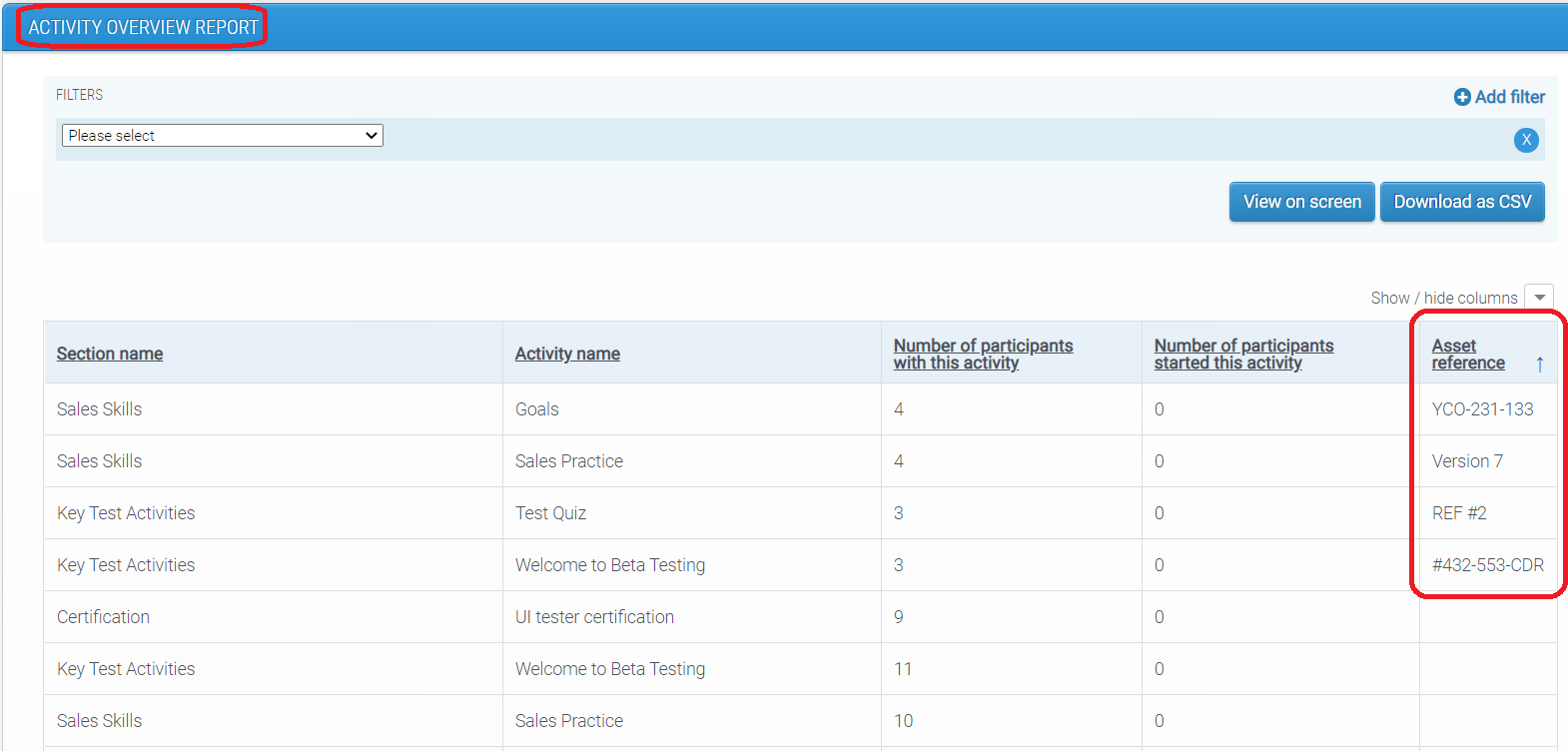Screen dimensions: 1568x751
Task: Click the Activity Overview Report title
Action: (x=143, y=27)
